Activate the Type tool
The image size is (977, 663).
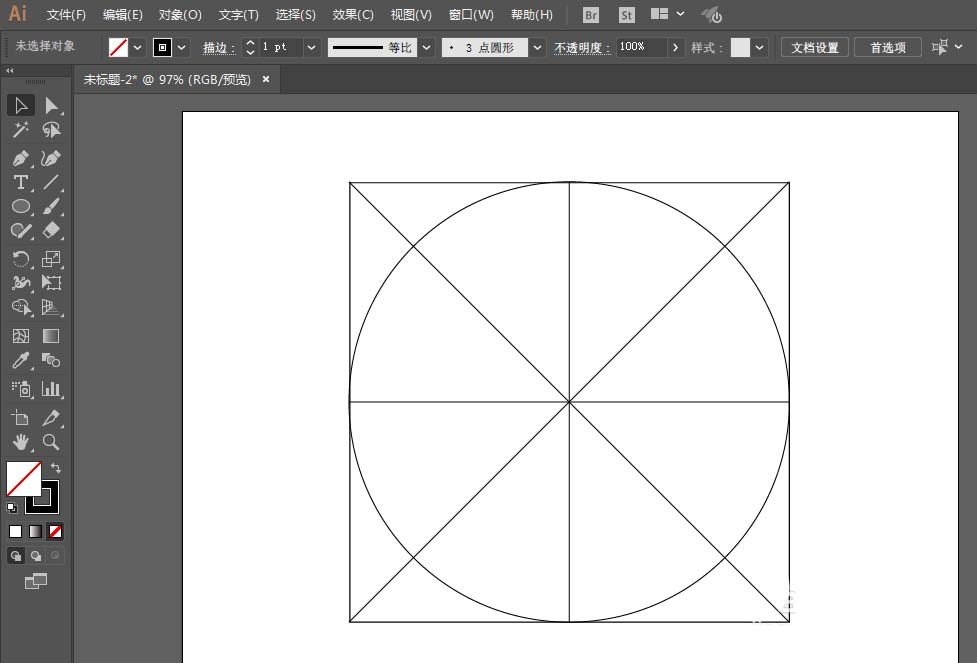pos(21,182)
